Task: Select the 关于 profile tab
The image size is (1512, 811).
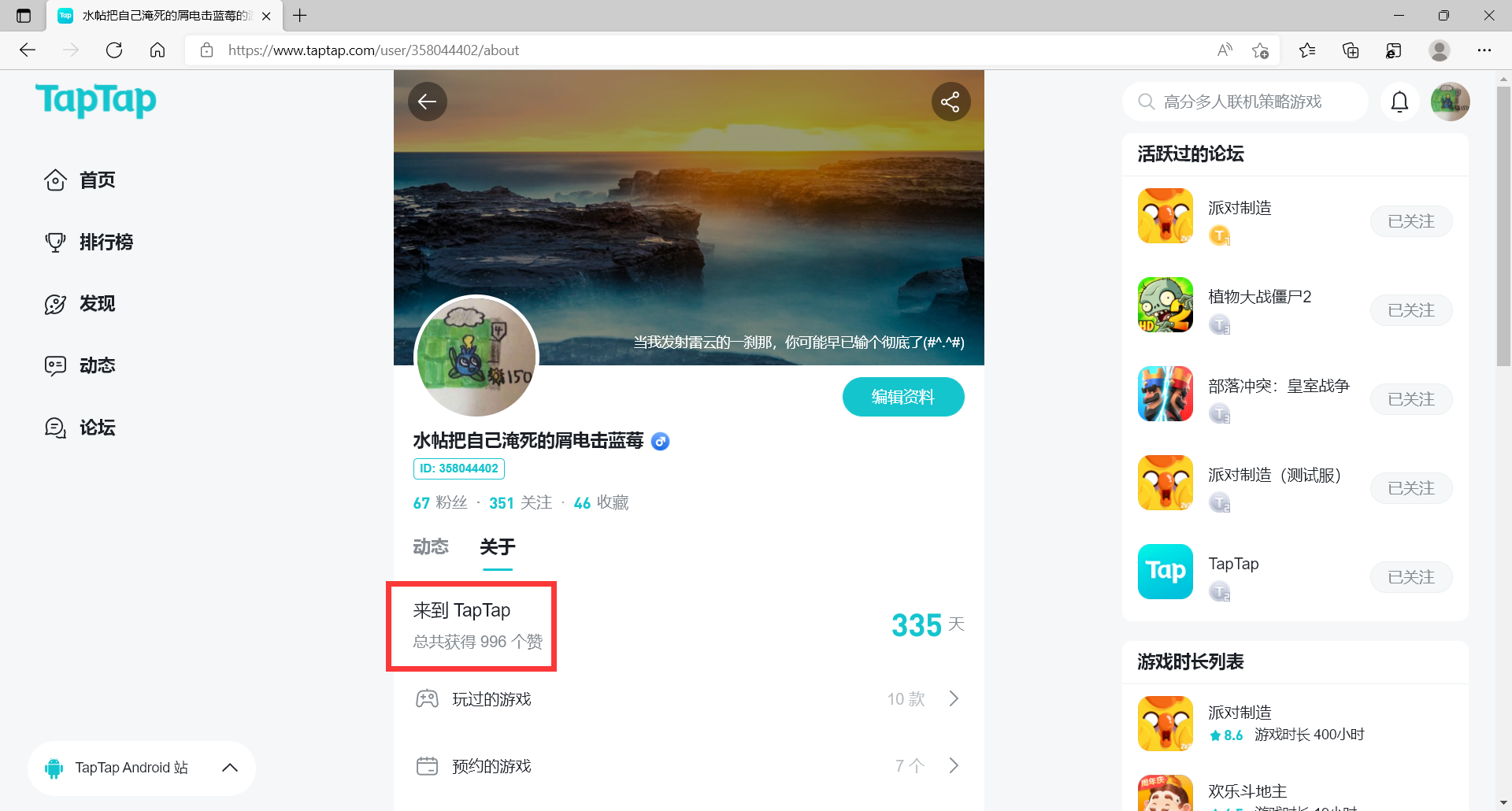Action: (498, 546)
